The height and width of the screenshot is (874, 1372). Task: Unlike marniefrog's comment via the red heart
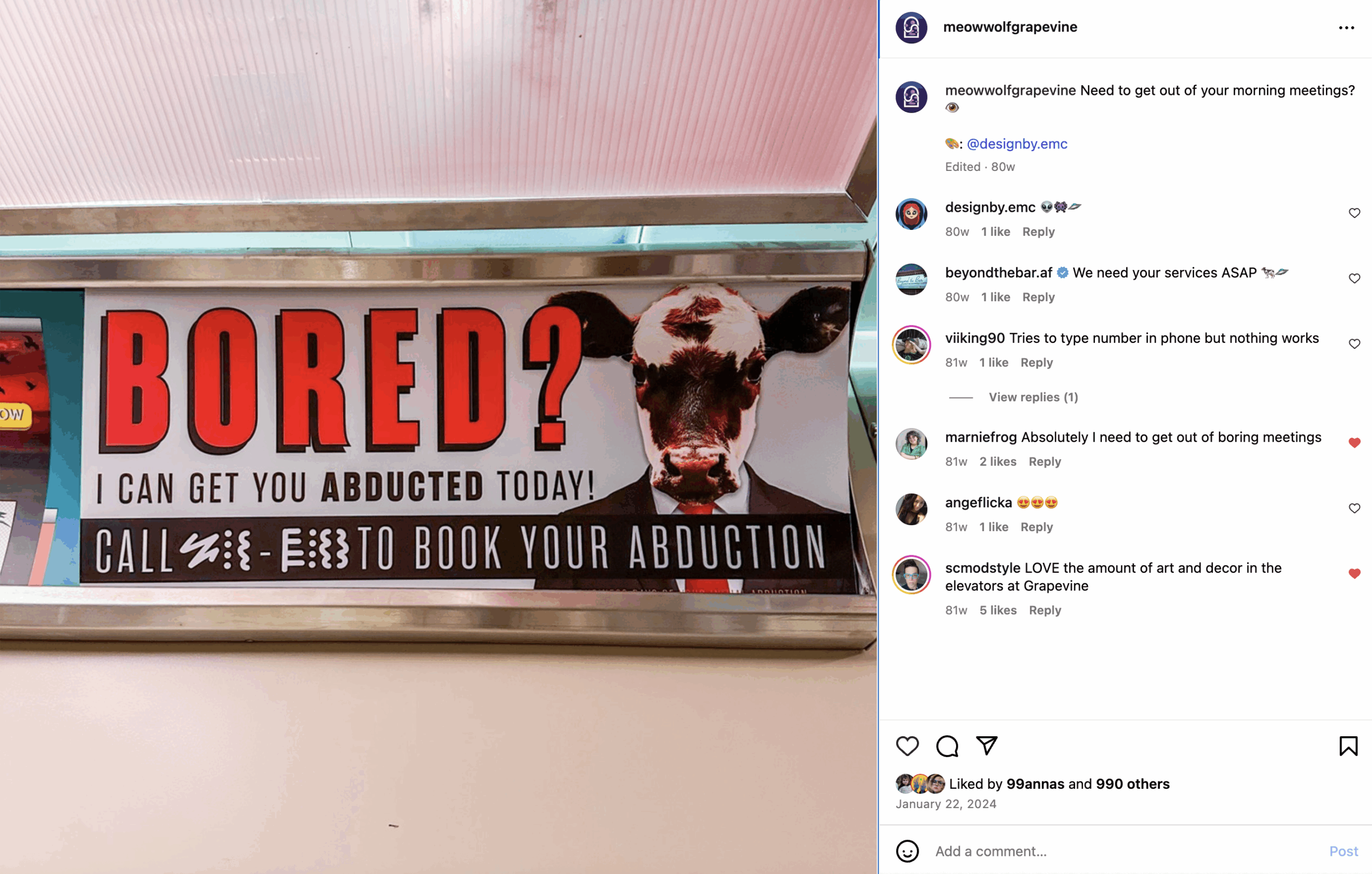click(1354, 443)
